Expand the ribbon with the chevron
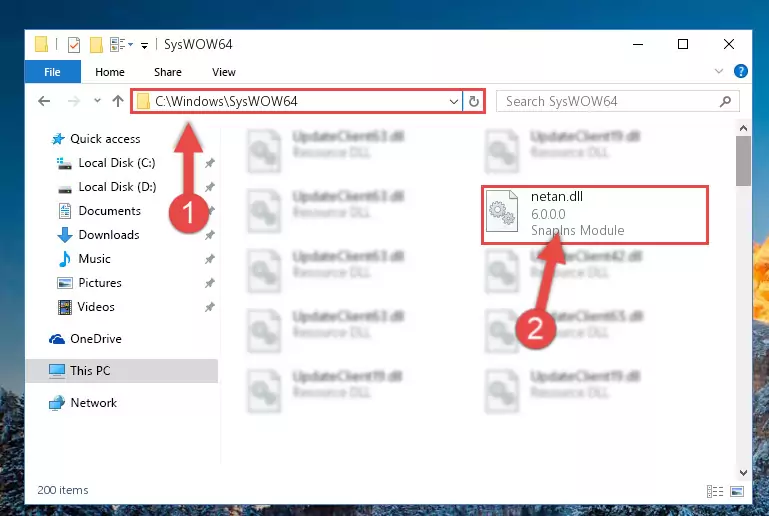 point(719,71)
